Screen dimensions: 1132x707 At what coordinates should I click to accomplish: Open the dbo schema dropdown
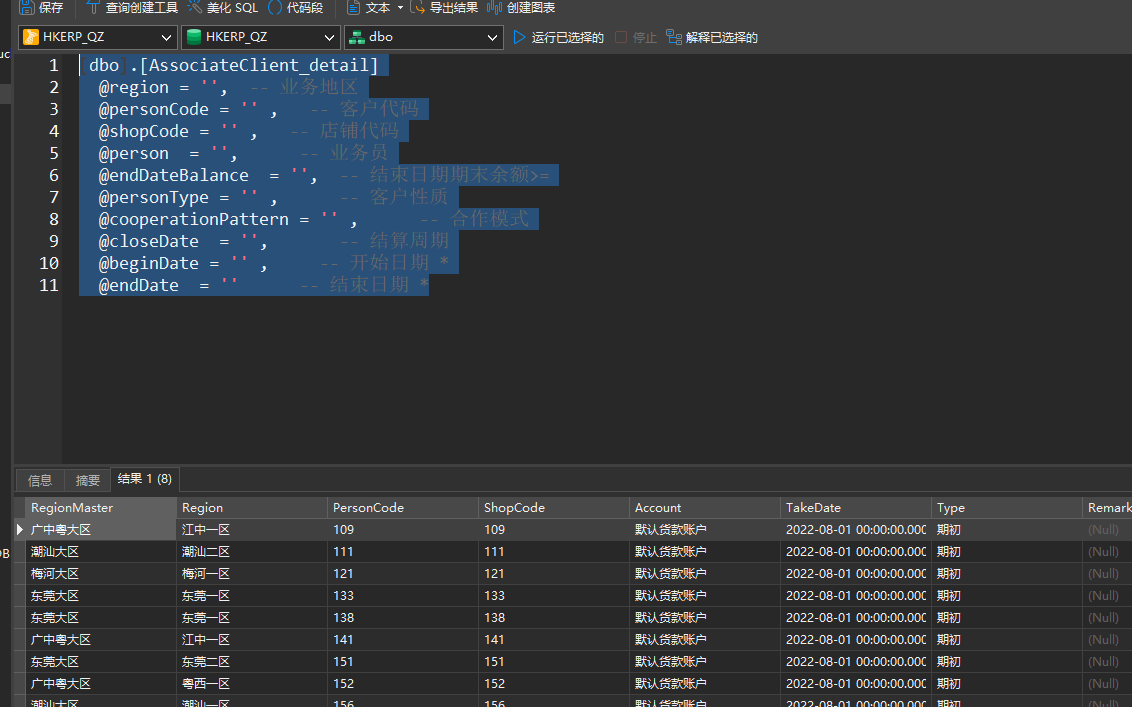[x=424, y=37]
